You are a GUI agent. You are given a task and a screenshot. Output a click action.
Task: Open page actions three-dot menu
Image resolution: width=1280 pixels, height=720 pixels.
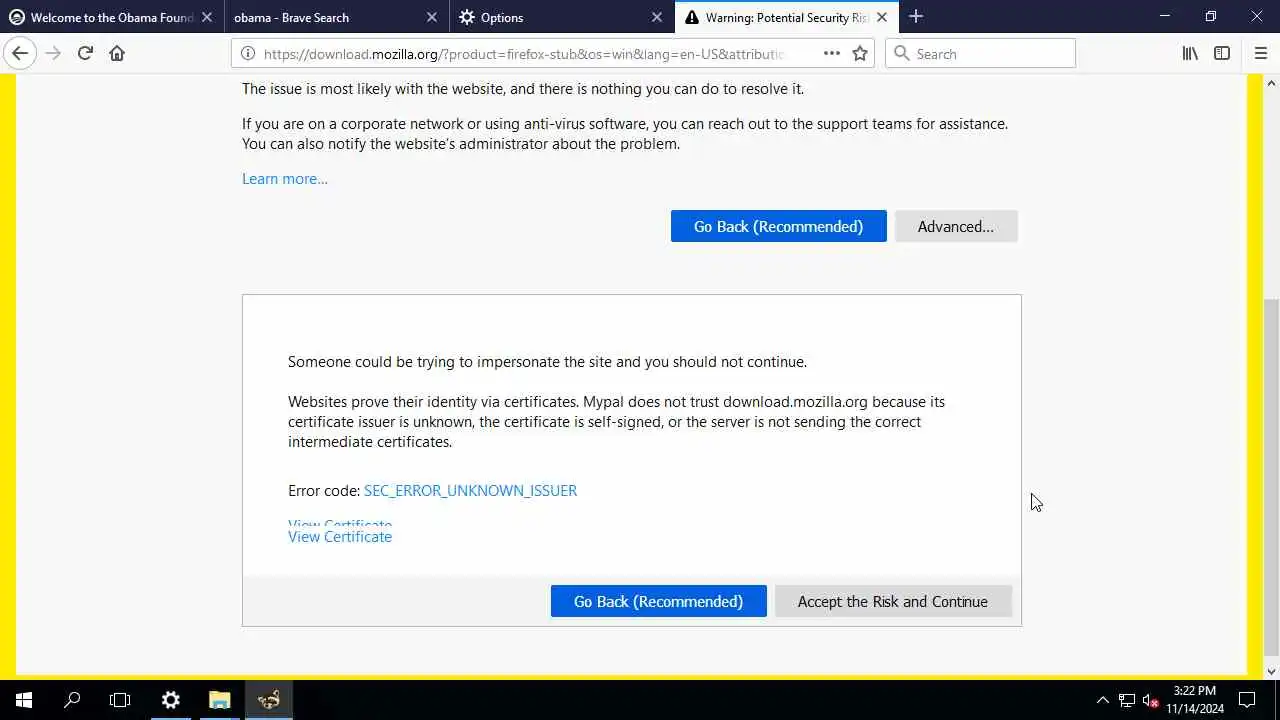tap(832, 54)
